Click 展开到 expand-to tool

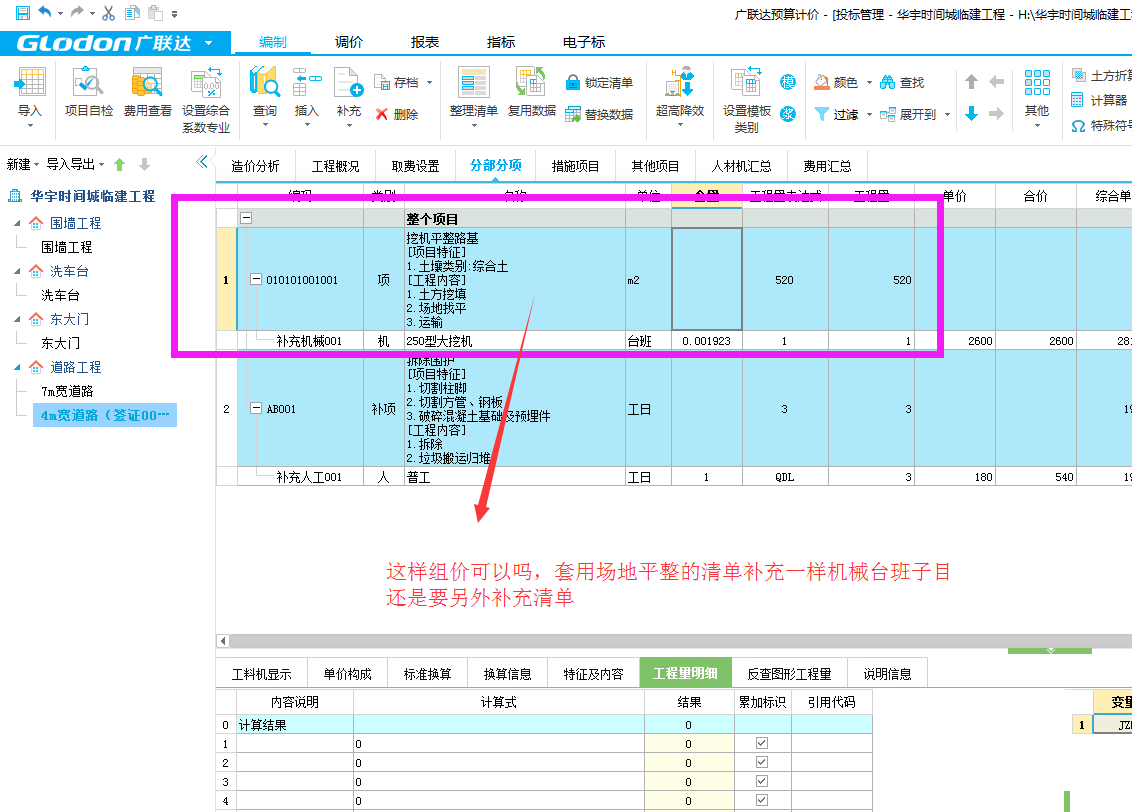[x=908, y=114]
